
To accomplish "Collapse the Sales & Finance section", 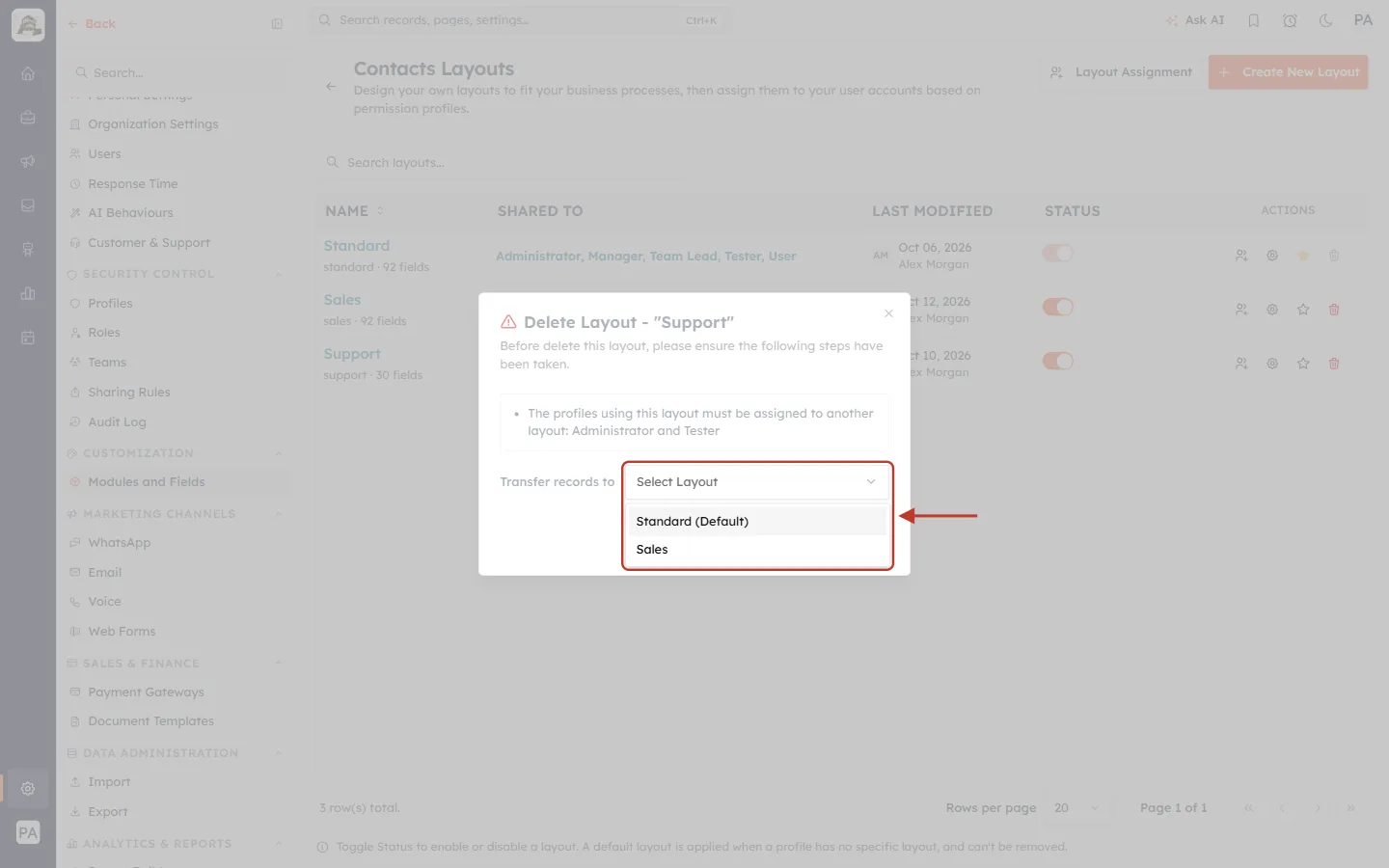I will point(279,664).
